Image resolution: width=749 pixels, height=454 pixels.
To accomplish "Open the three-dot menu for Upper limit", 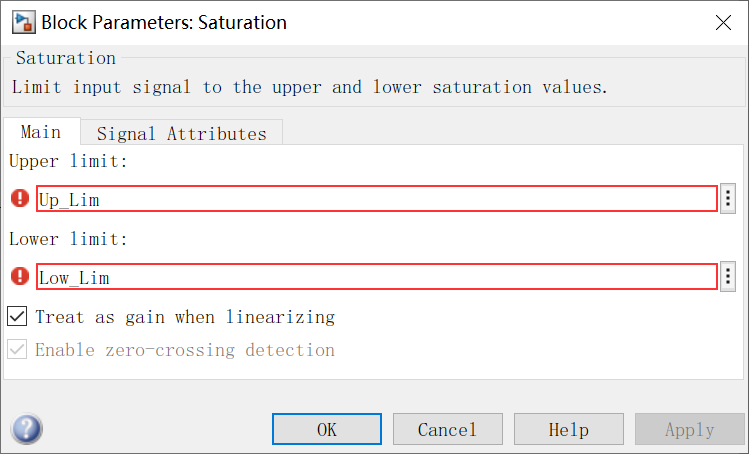I will click(728, 198).
